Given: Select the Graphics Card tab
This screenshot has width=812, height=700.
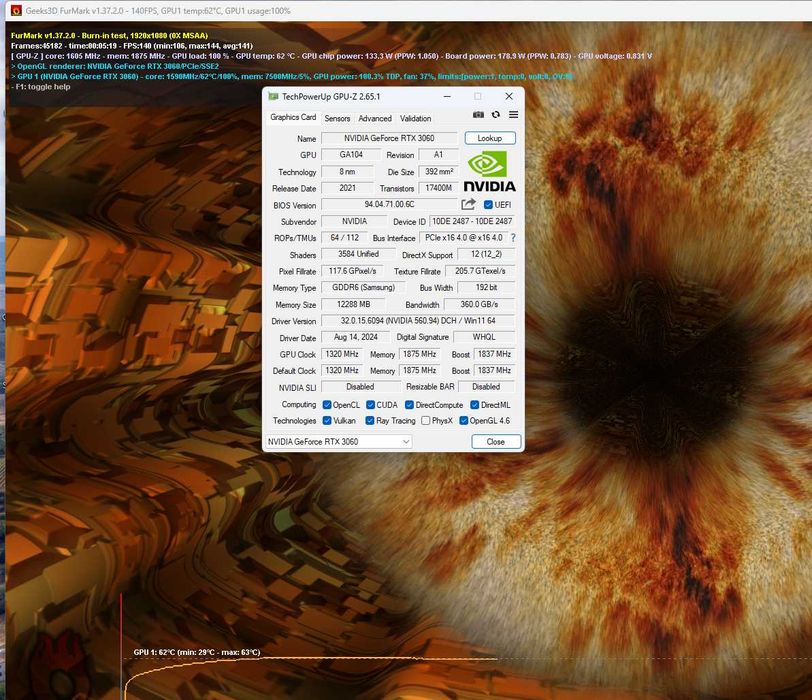Looking at the screenshot, I should tap(293, 118).
